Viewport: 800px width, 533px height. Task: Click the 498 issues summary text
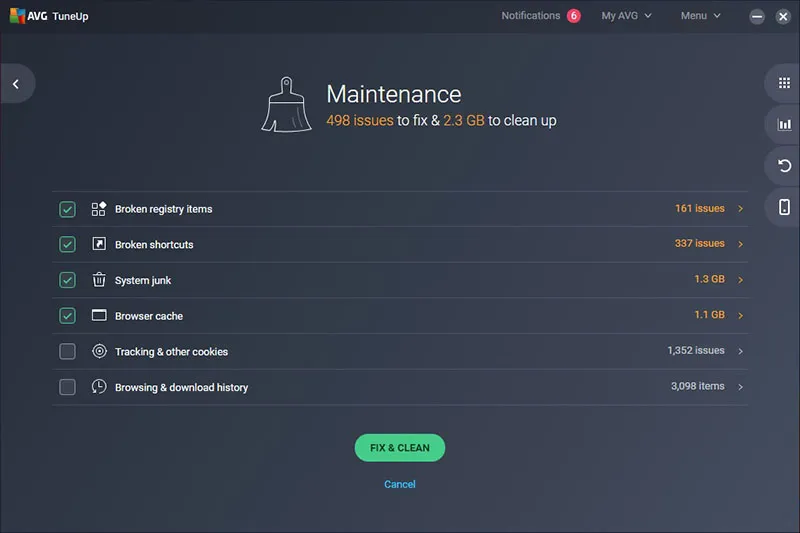360,120
